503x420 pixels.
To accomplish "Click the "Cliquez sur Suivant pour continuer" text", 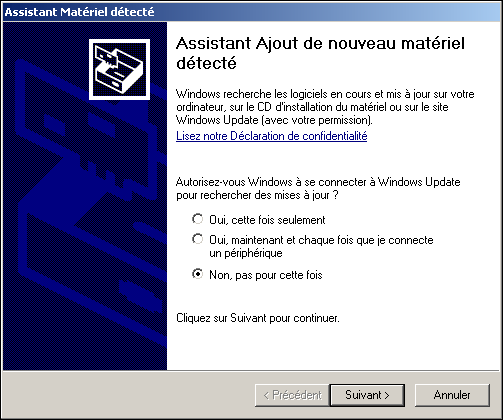I will click(x=258, y=318).
